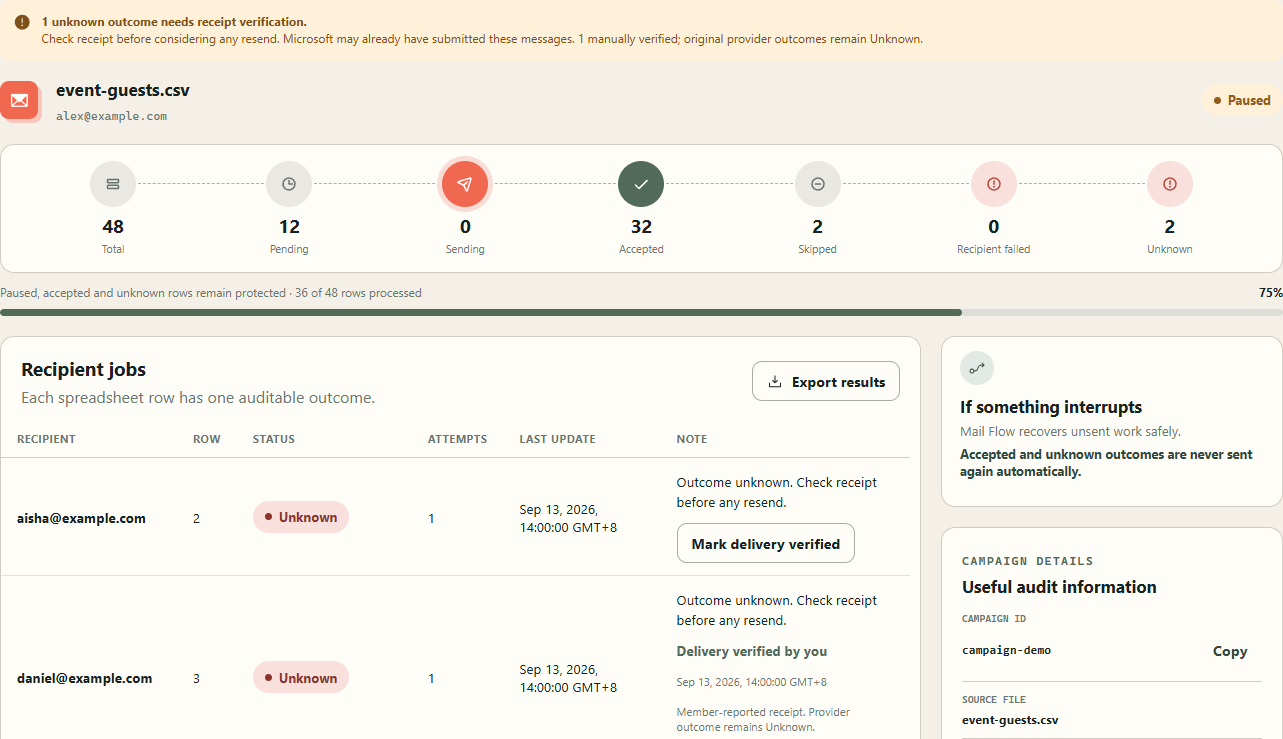Click the event-guests.csv campaign title
Screen dimensions: 1283x739
(x=123, y=90)
